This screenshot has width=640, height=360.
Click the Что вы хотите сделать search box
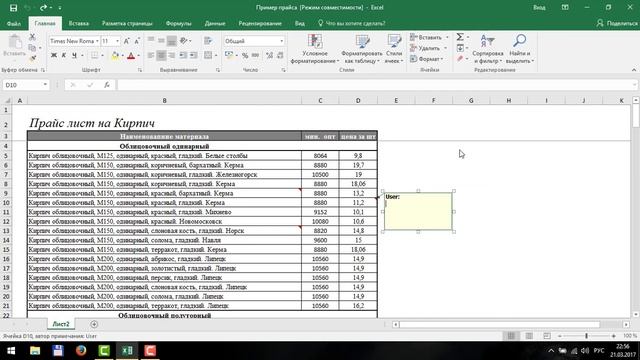click(x=352, y=24)
